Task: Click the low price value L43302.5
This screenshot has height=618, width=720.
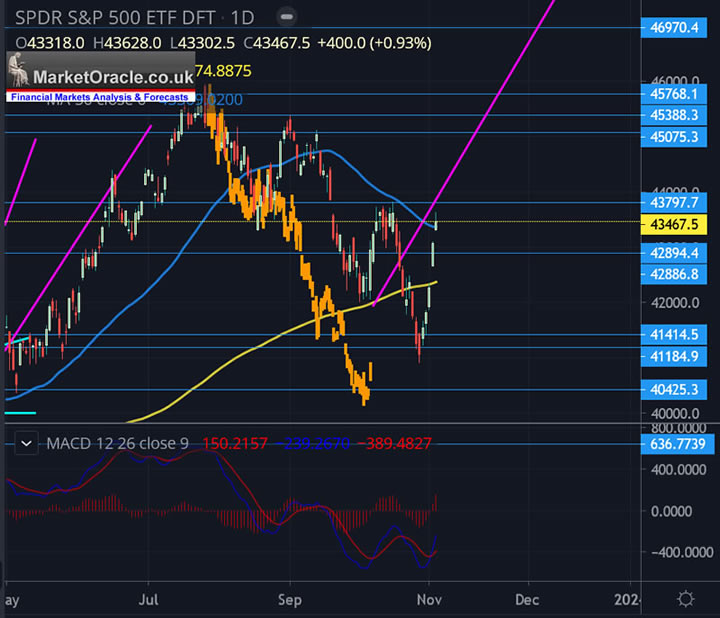Action: [x=202, y=43]
